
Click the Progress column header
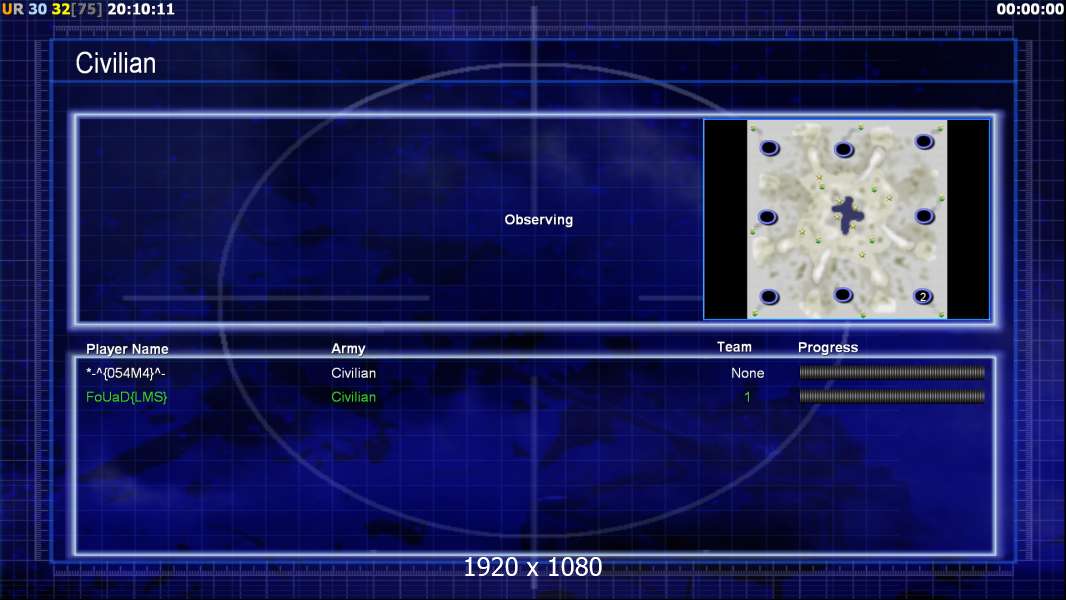828,347
